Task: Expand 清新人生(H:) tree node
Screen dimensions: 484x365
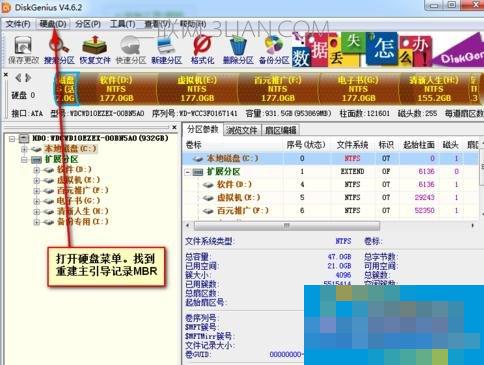Action: click(36, 211)
